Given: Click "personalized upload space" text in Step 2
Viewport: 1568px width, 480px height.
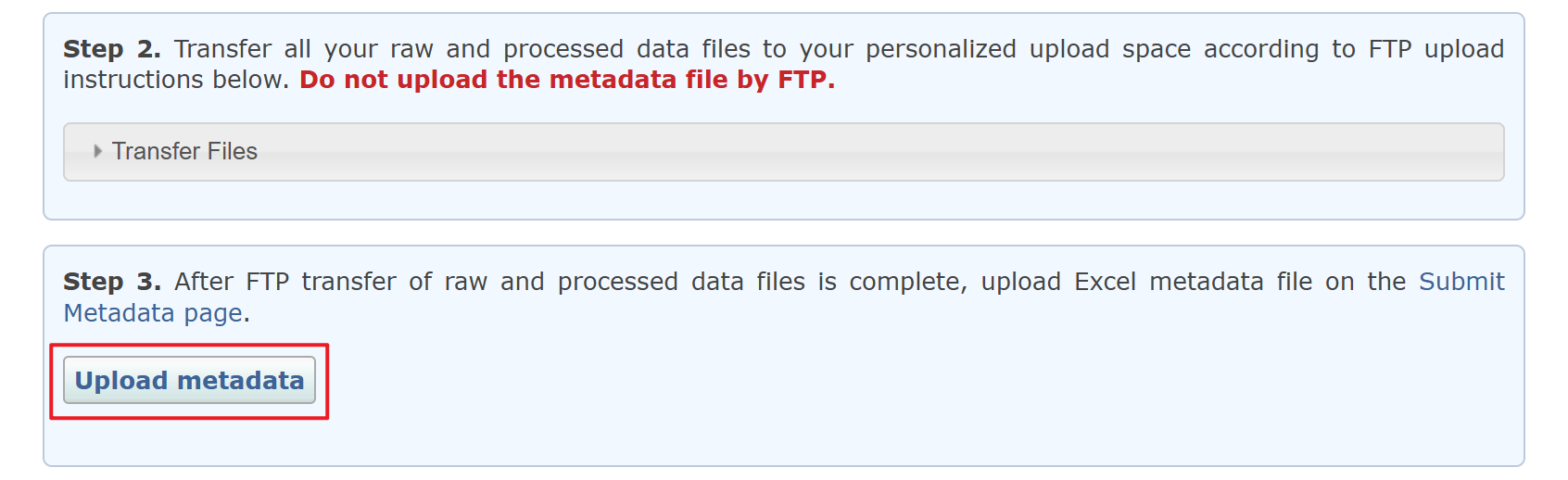Looking at the screenshot, I should 1028,49.
